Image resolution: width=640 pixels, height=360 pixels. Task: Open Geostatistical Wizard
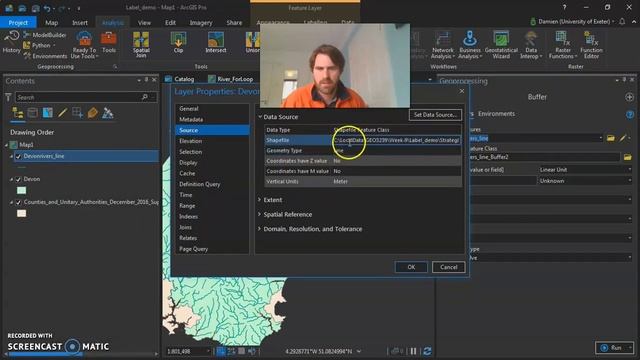point(501,45)
